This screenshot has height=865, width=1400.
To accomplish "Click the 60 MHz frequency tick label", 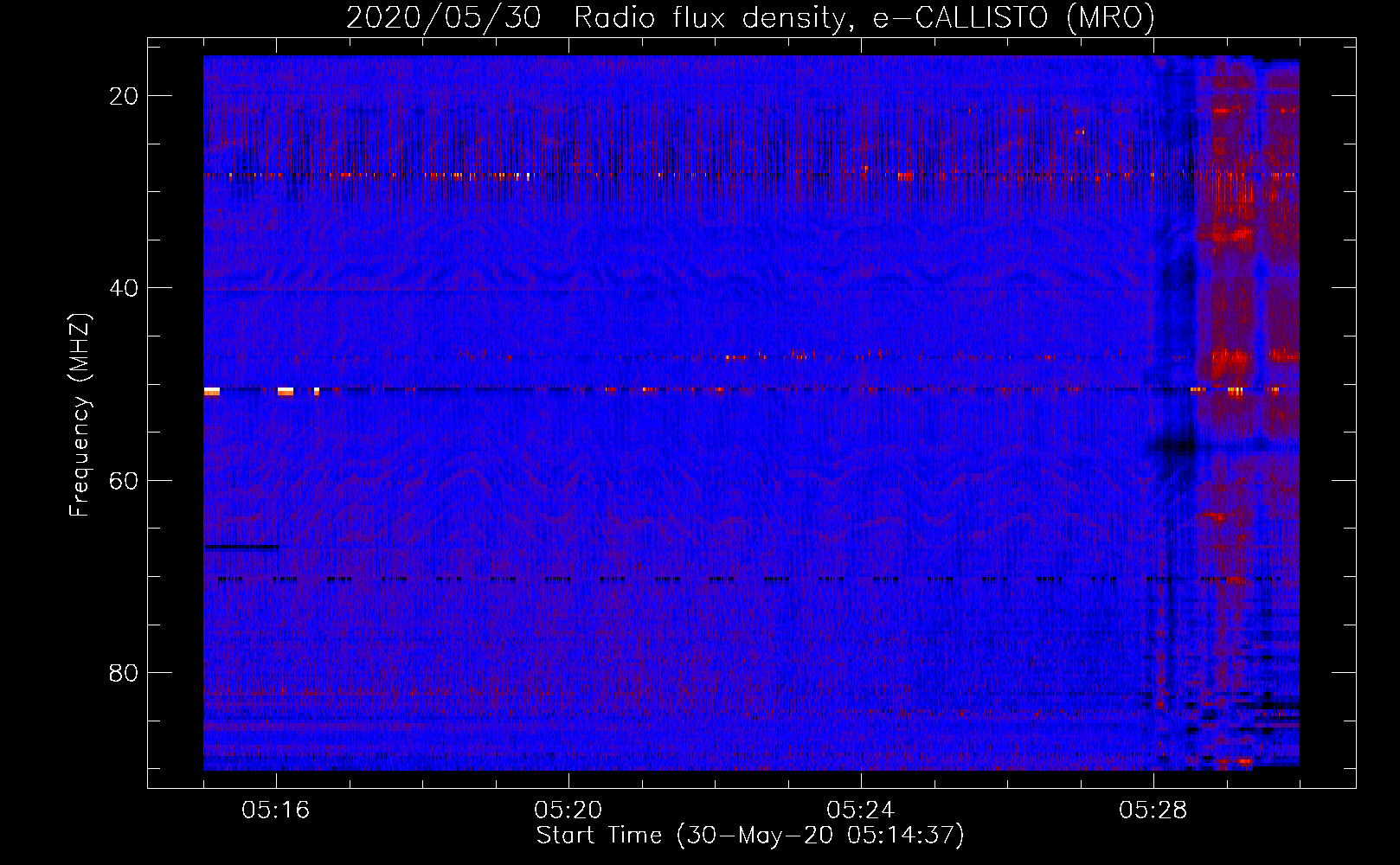I will [x=124, y=481].
